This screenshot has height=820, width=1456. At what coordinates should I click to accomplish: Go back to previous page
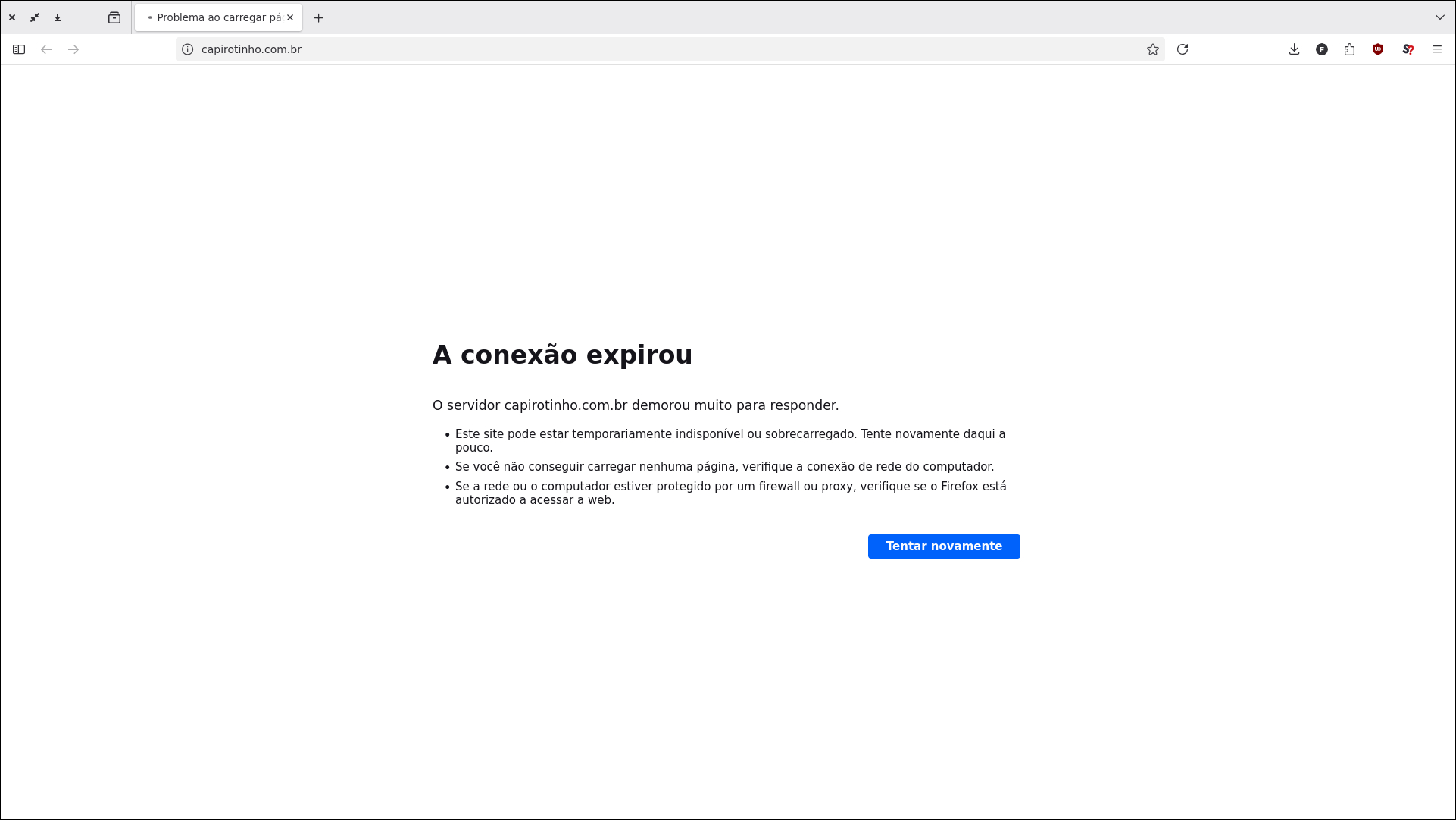pyautogui.click(x=46, y=49)
